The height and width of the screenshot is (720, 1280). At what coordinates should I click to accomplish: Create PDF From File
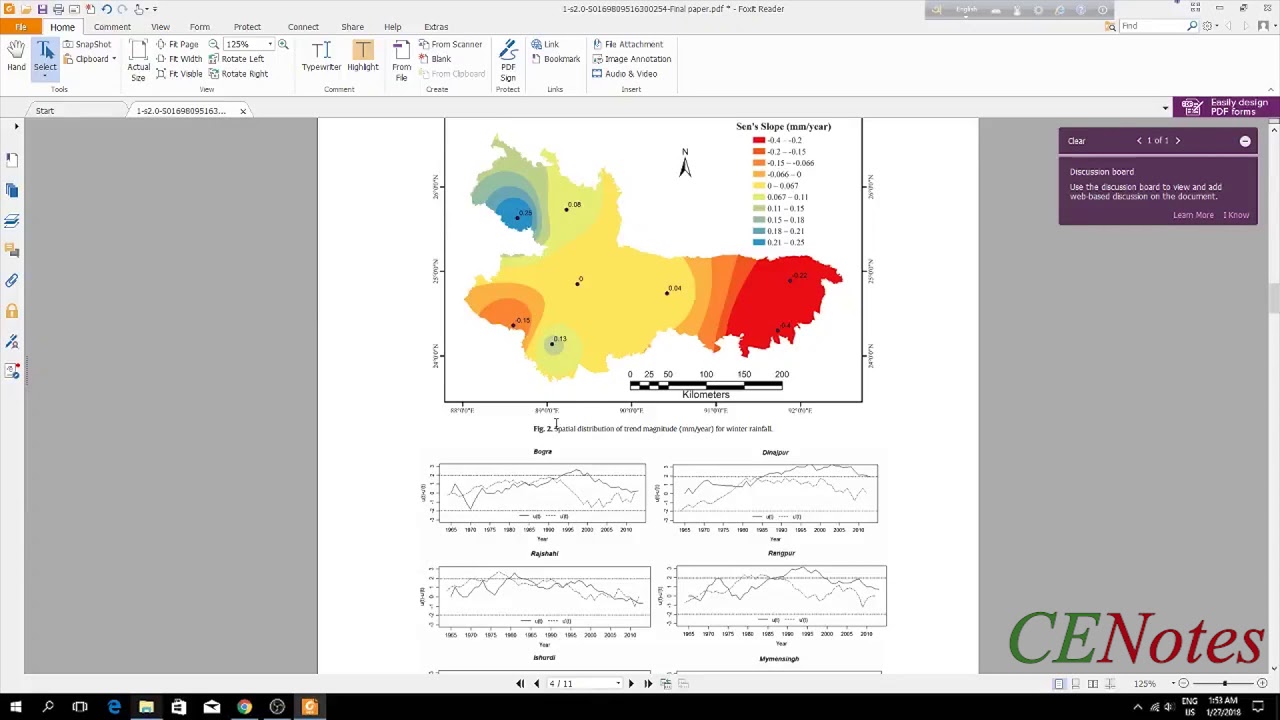click(x=401, y=60)
